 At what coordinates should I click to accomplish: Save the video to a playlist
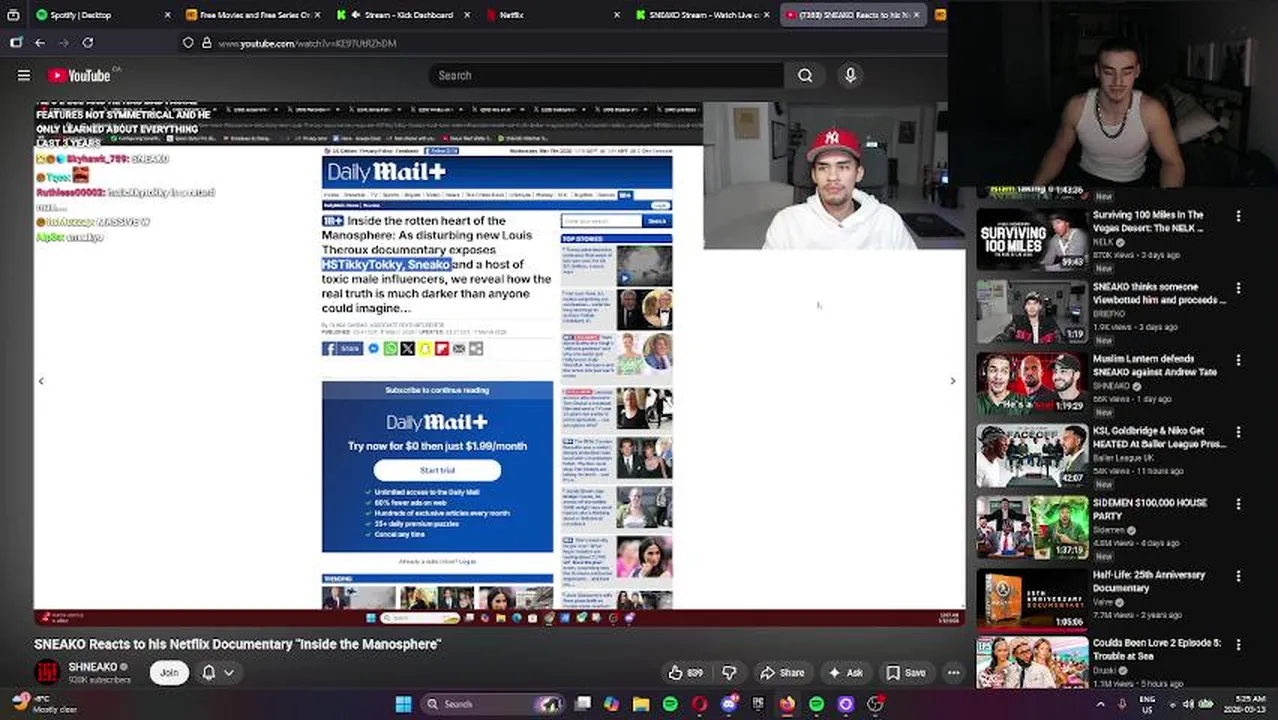(x=906, y=673)
